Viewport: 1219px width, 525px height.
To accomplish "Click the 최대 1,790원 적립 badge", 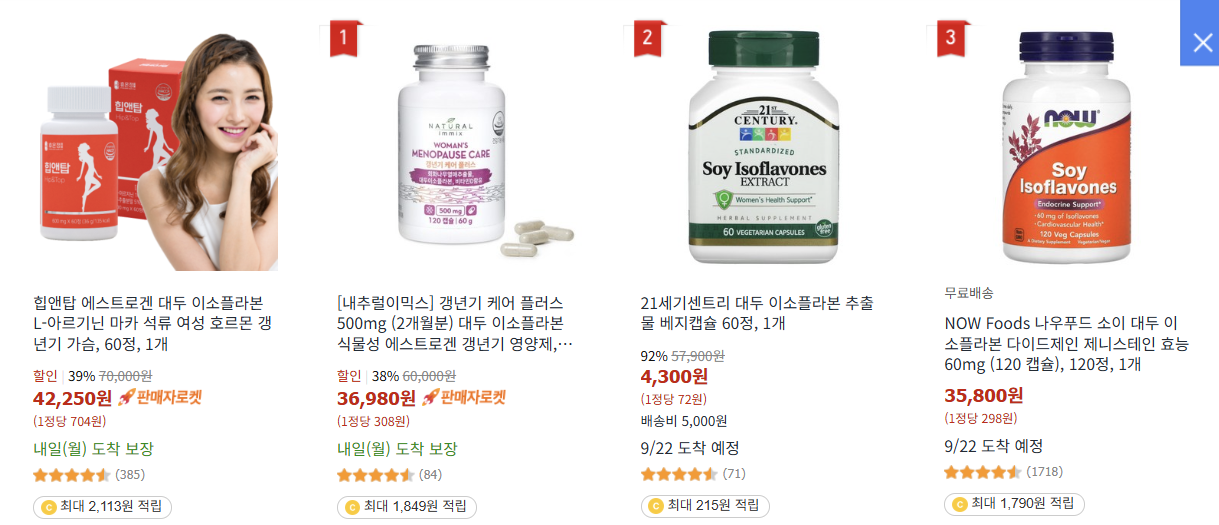I will [1014, 503].
